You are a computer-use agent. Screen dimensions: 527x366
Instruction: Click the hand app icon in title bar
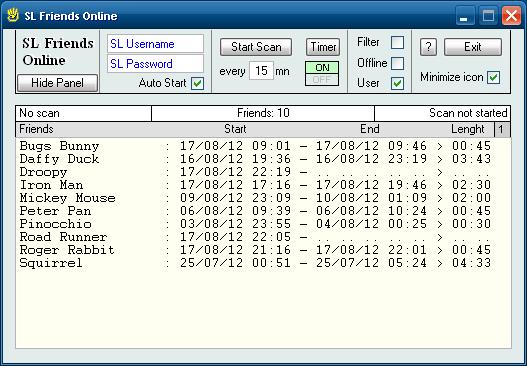point(13,15)
